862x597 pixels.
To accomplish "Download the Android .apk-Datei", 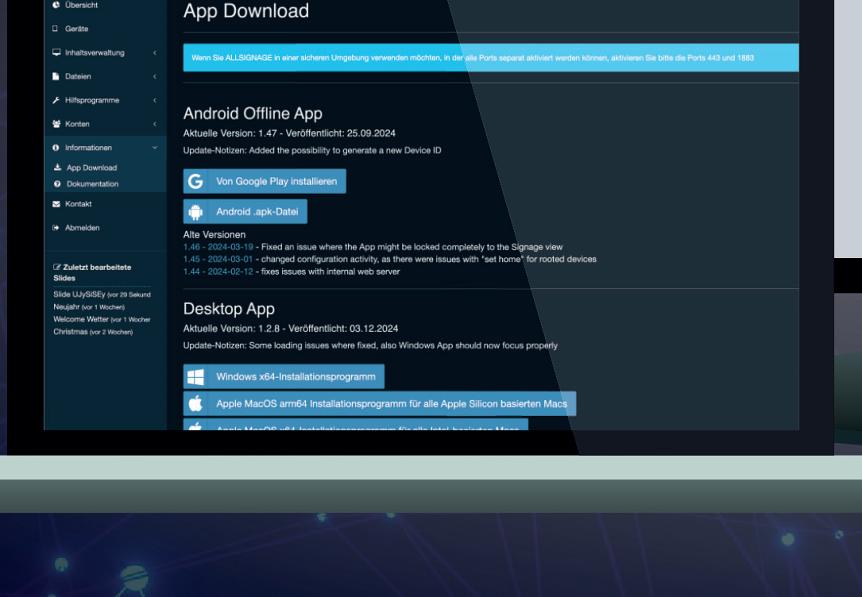I will [x=245, y=212].
